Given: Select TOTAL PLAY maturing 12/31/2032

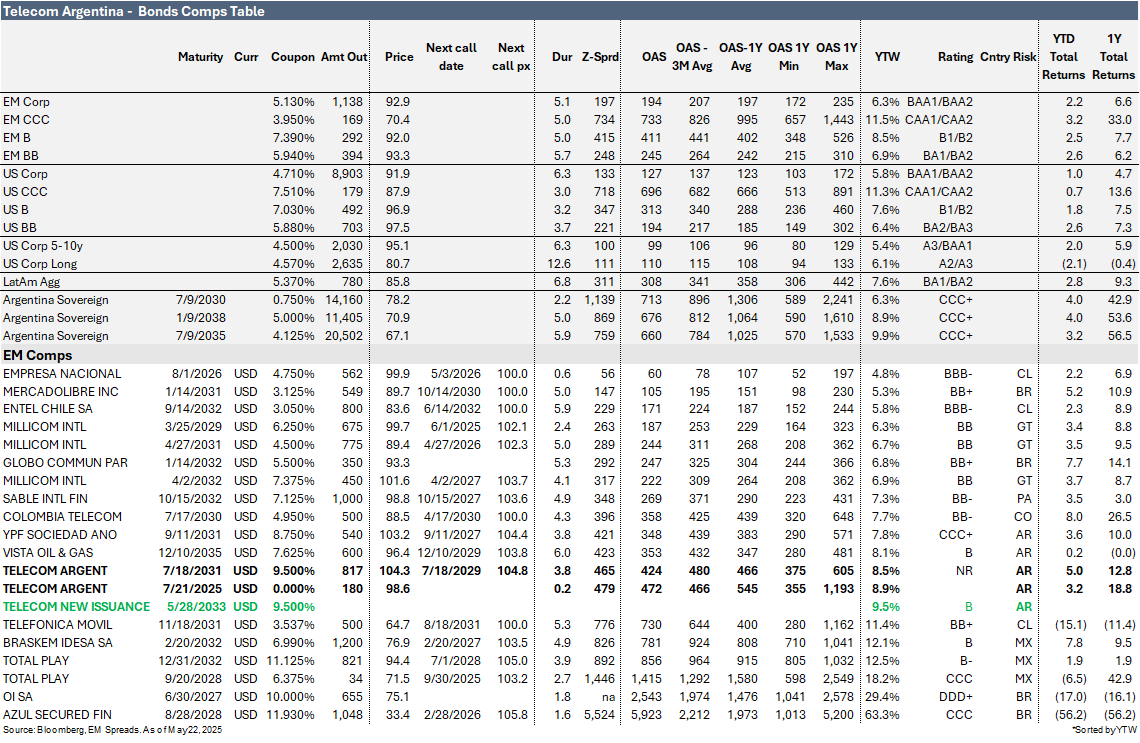Looking at the screenshot, I should tap(36, 661).
